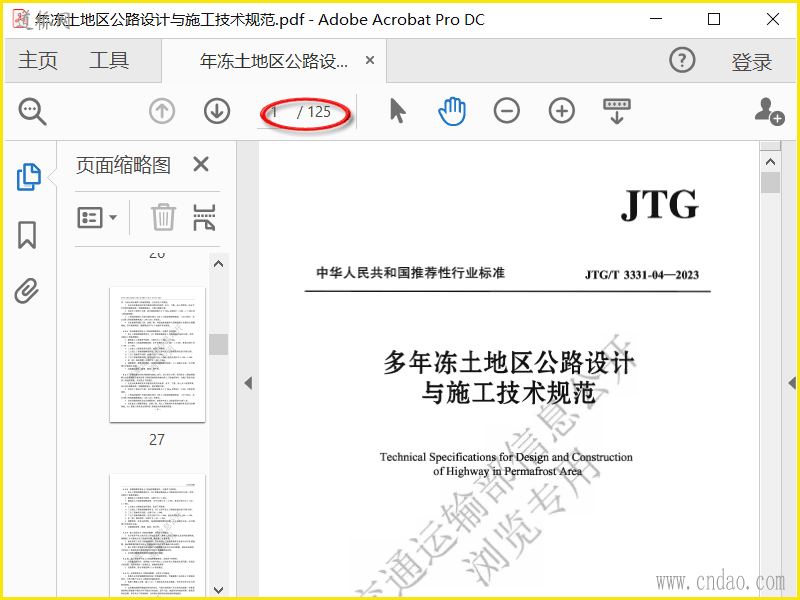
Task: Click the document vertical scrollbar thumb
Action: coord(770,182)
